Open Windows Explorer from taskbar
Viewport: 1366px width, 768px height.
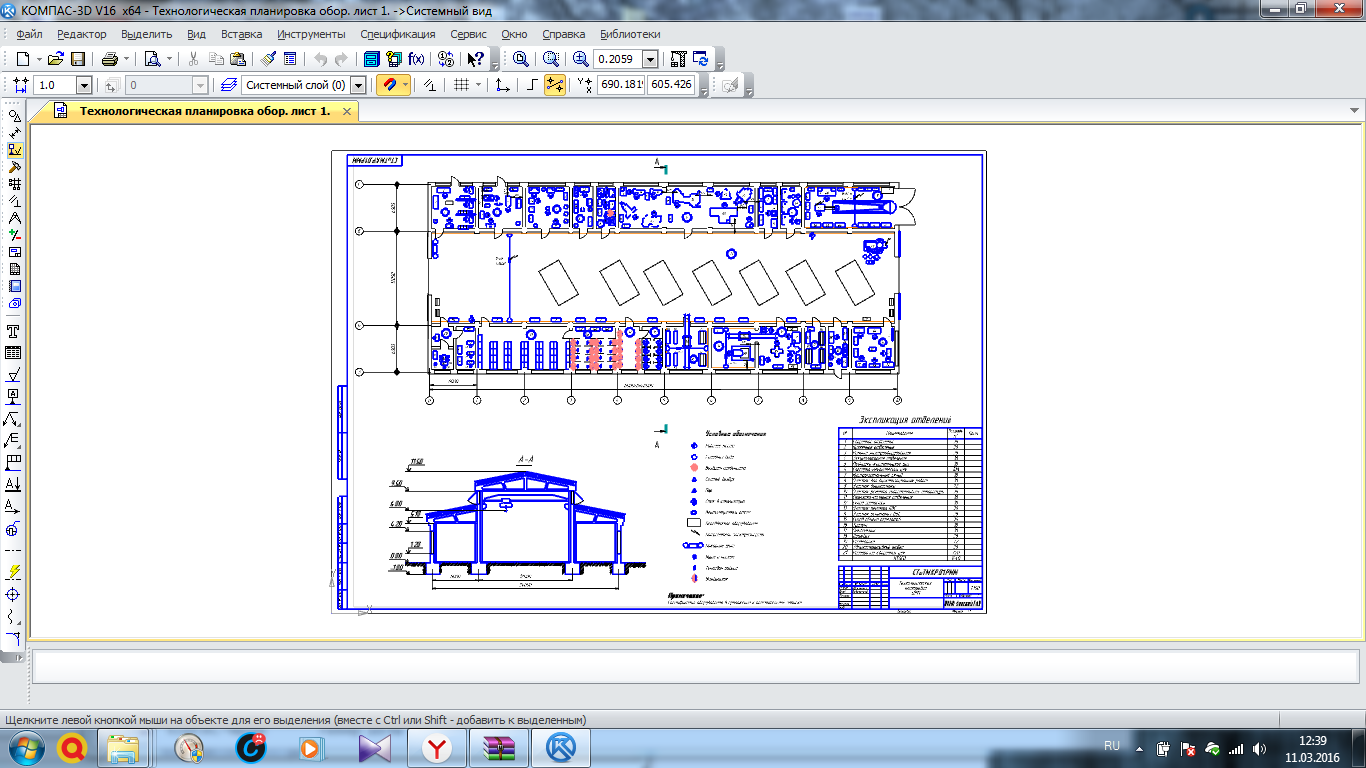[125, 748]
